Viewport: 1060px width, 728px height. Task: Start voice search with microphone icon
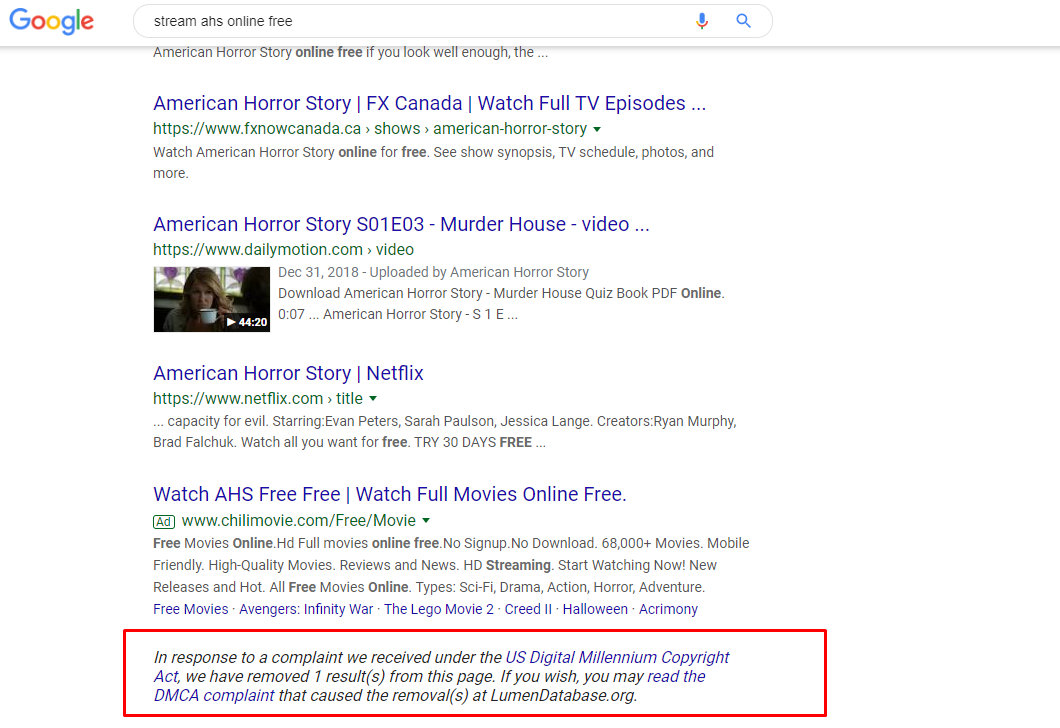702,21
